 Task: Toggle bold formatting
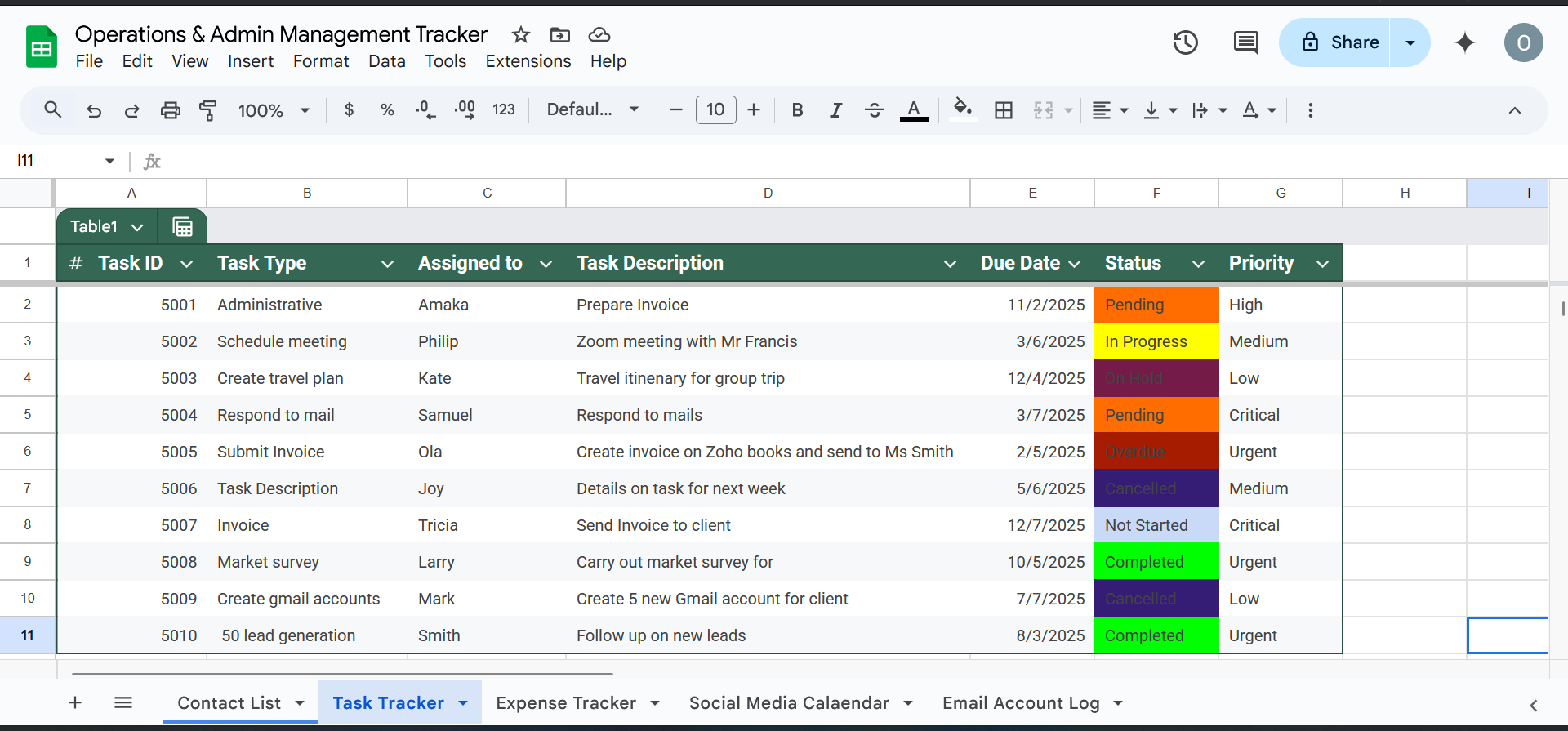coord(798,110)
